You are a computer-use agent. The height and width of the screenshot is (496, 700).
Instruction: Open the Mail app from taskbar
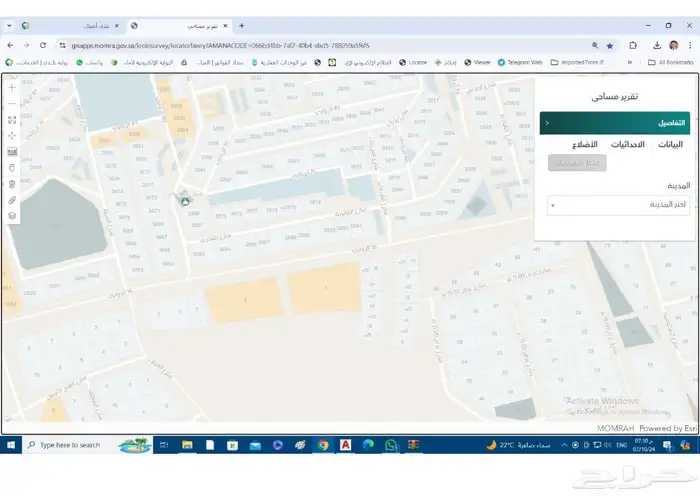coord(255,445)
